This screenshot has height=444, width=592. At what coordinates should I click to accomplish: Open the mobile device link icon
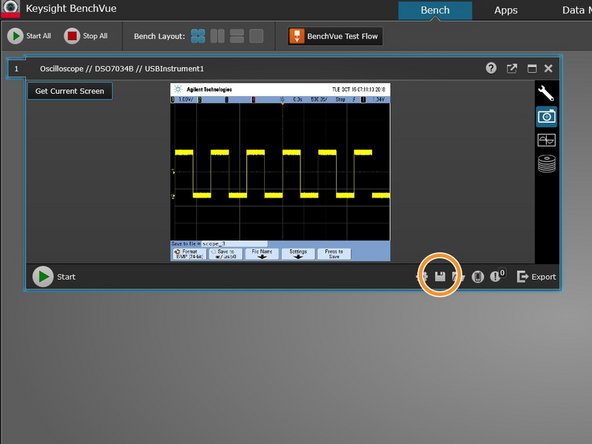pyautogui.click(x=478, y=277)
